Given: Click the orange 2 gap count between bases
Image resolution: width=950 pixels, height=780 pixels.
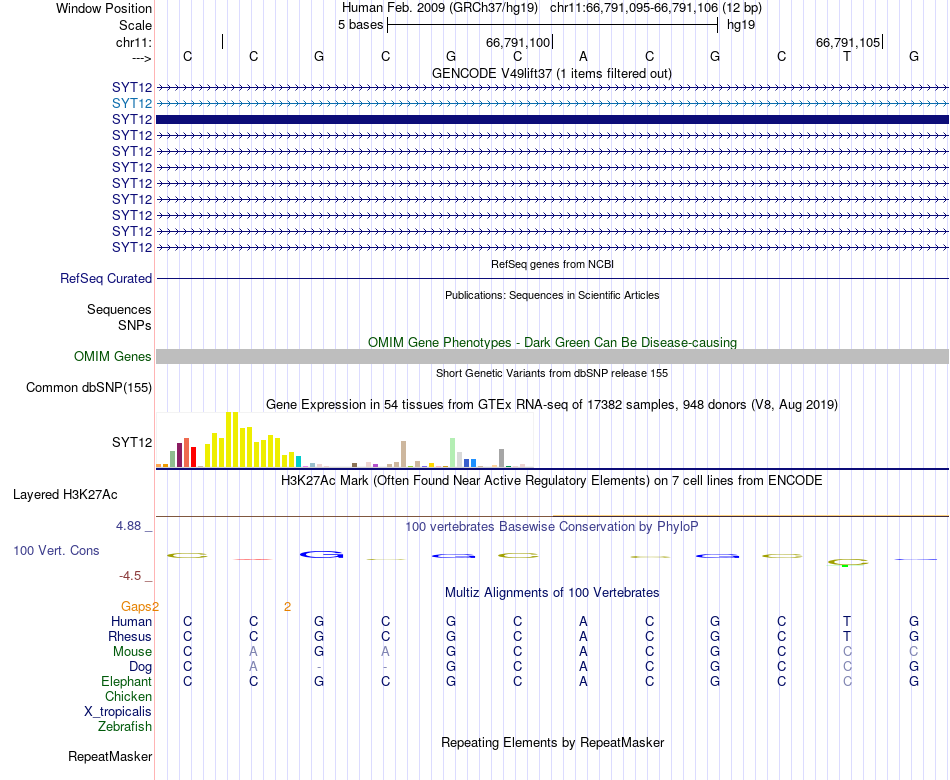Looking at the screenshot, I should click(287, 607).
